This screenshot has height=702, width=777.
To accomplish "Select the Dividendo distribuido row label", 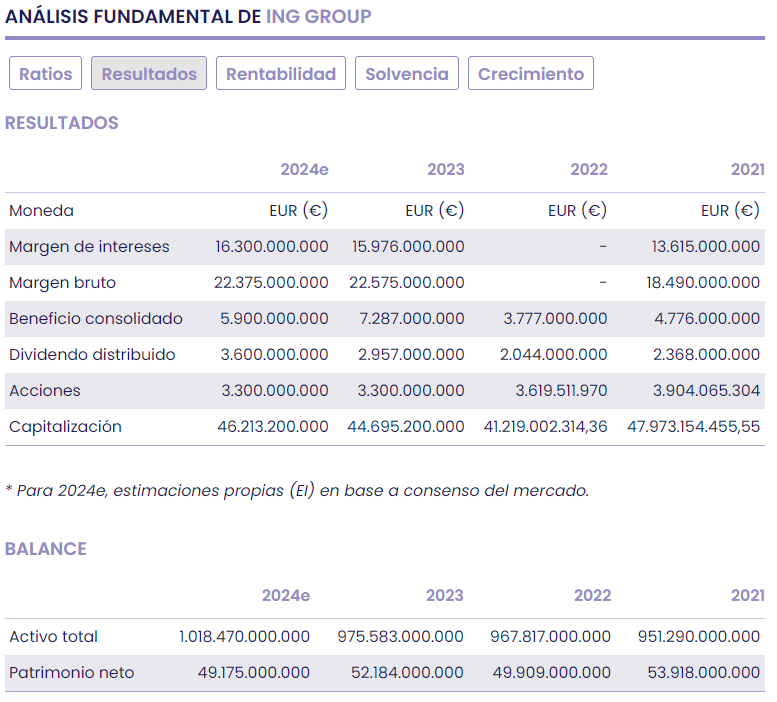I will click(92, 355).
